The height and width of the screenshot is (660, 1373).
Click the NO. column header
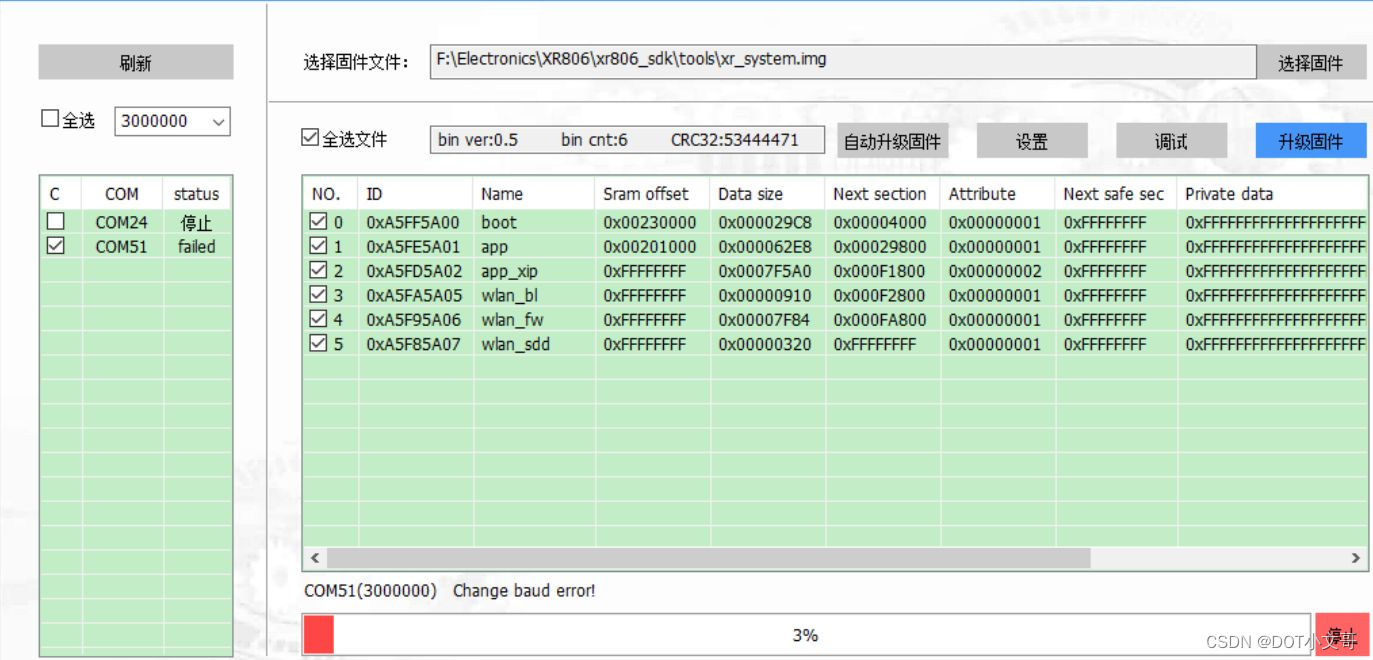tap(330, 194)
